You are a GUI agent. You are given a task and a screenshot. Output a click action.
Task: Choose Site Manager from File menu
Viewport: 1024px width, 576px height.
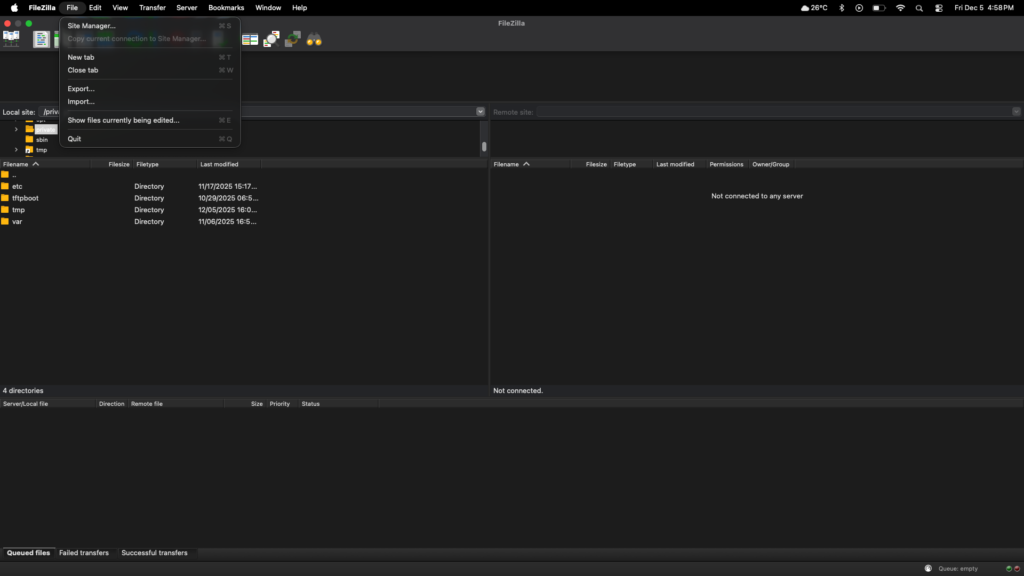[91, 26]
